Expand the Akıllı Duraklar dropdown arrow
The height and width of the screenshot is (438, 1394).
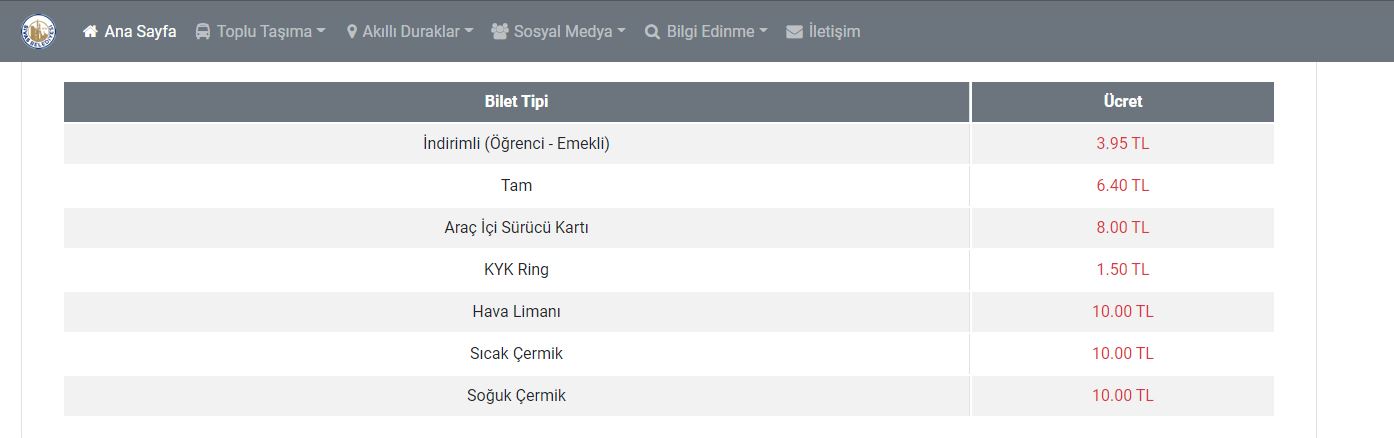pos(469,31)
